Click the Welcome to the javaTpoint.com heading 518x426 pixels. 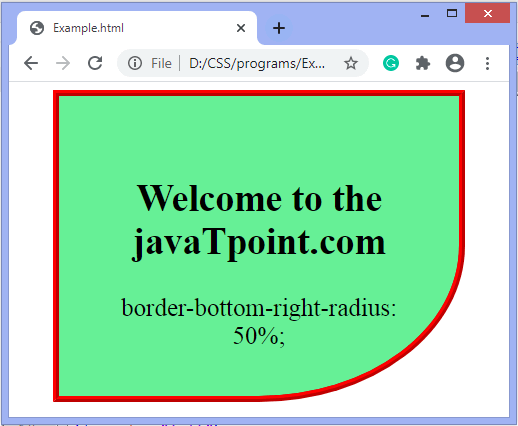[259, 220]
